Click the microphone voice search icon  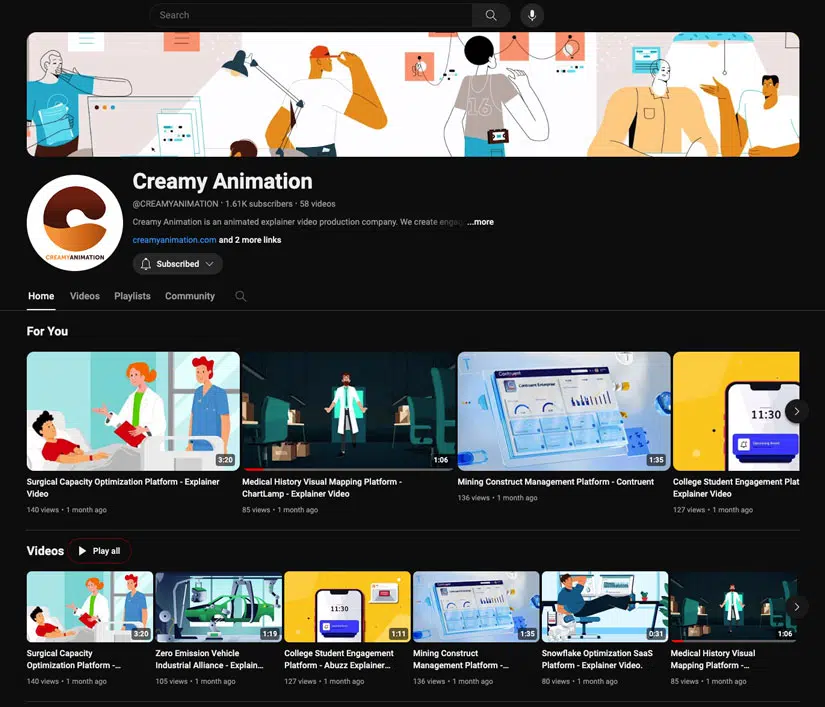532,15
